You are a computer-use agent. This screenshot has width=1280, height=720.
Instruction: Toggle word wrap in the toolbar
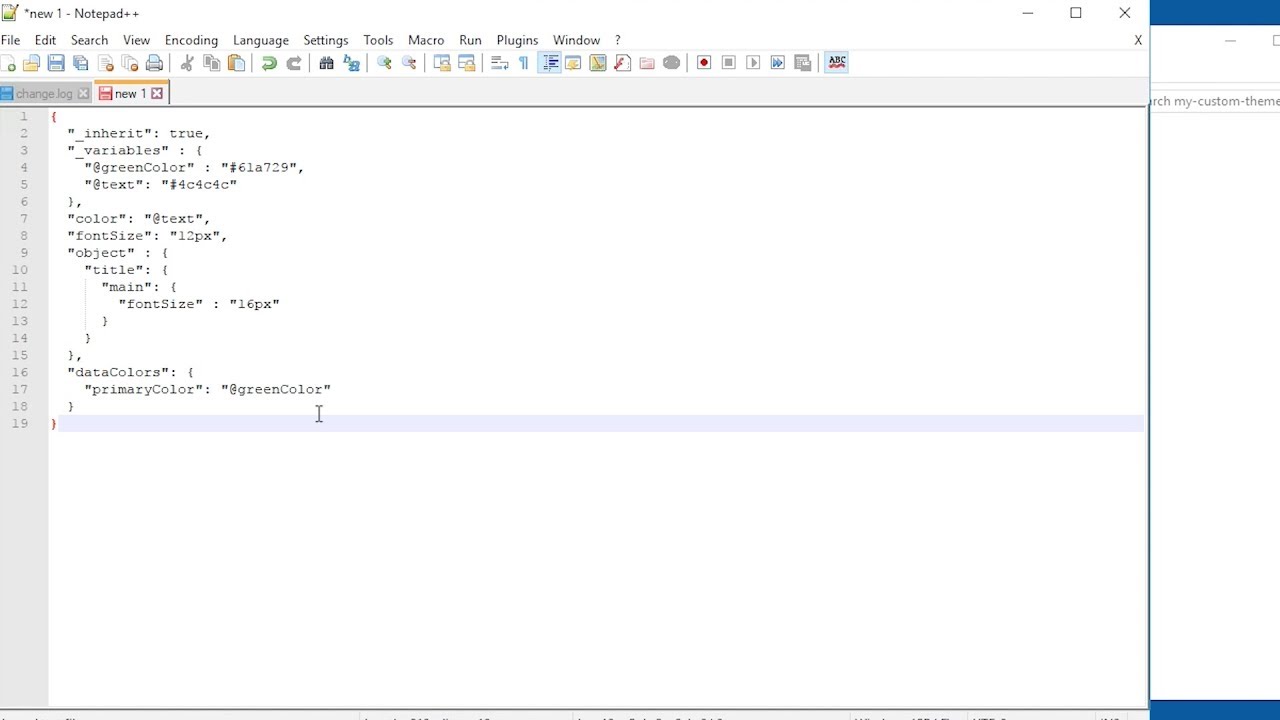499,63
